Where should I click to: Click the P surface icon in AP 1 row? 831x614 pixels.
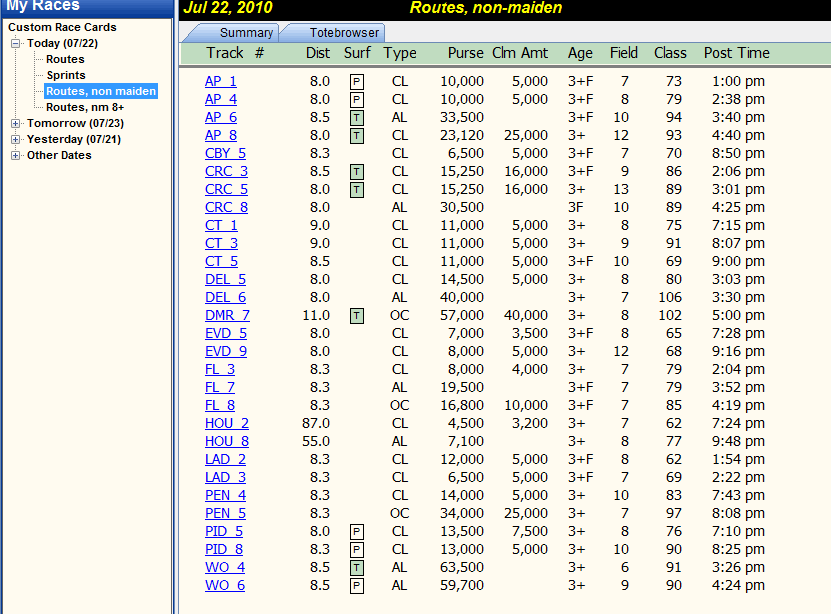(357, 82)
